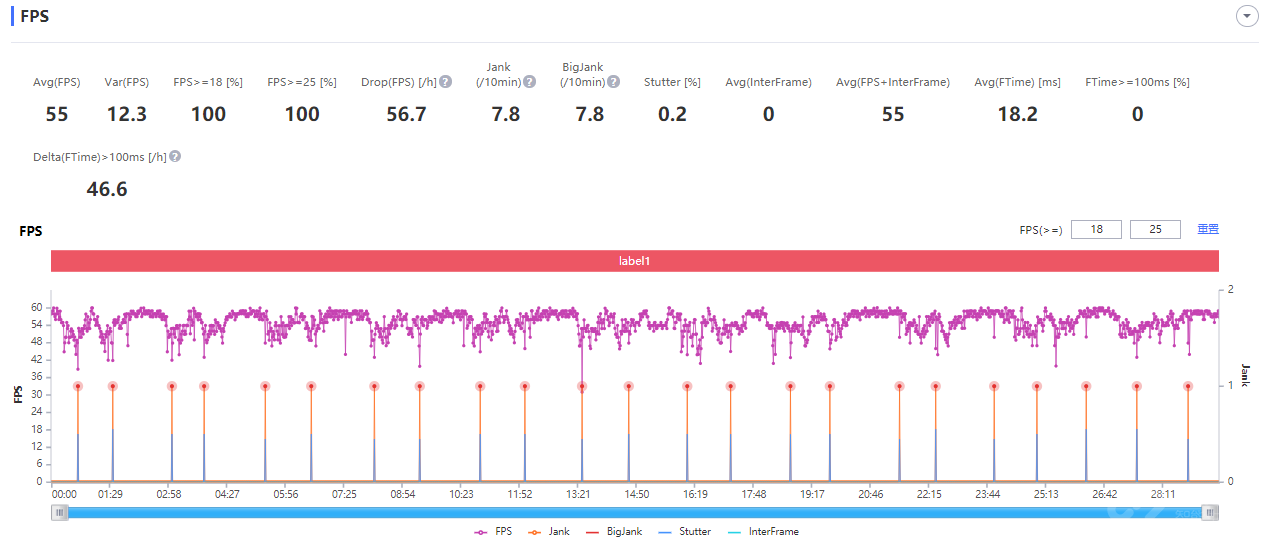This screenshot has width=1269, height=540.
Task: Click the FPS panel title heading
Action: (35, 17)
